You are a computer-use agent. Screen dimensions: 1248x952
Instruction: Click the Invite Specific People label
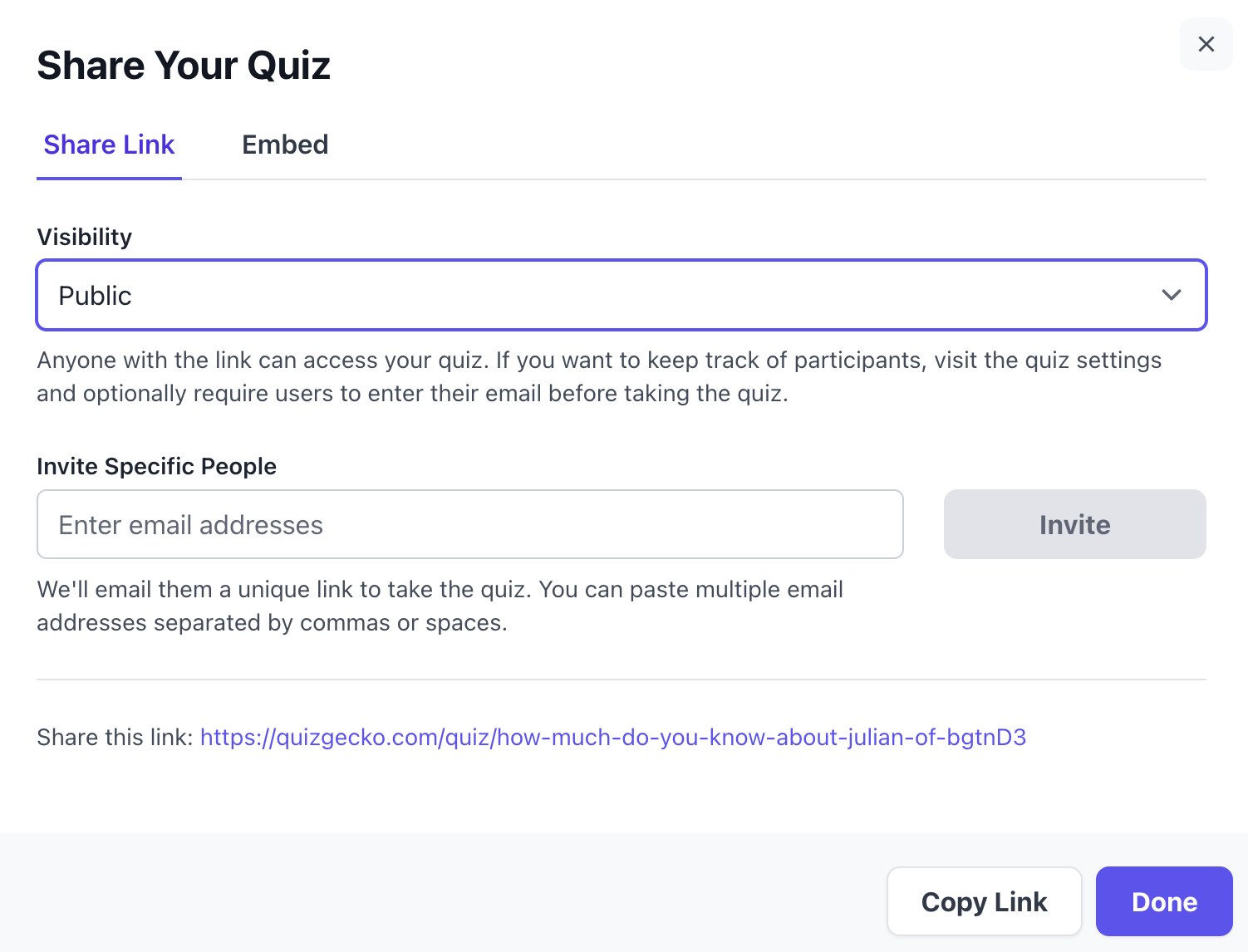point(156,466)
